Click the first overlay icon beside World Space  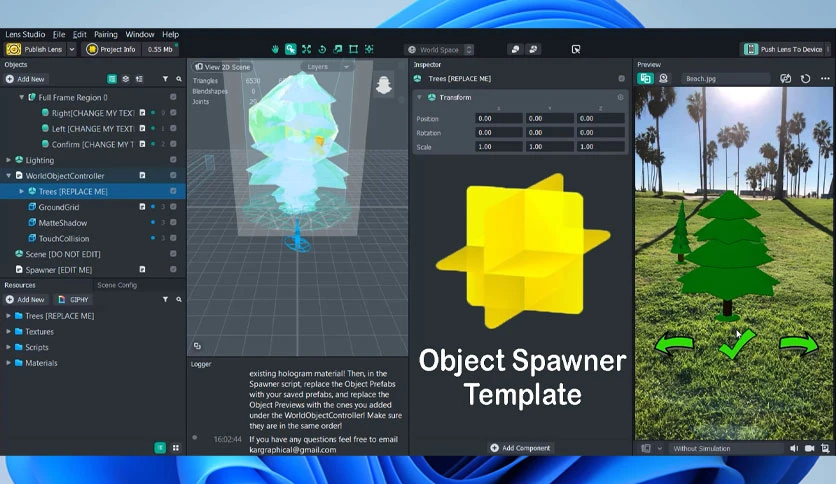515,49
